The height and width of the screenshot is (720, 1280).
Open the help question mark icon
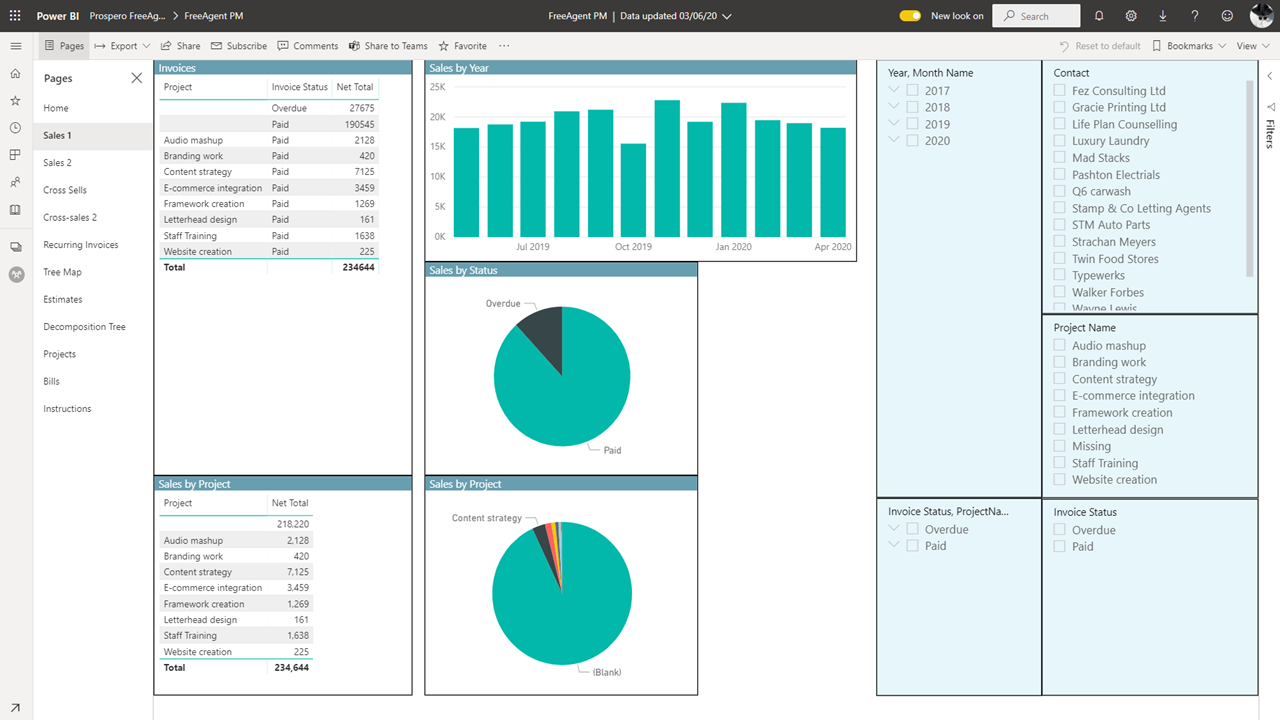click(x=1195, y=16)
